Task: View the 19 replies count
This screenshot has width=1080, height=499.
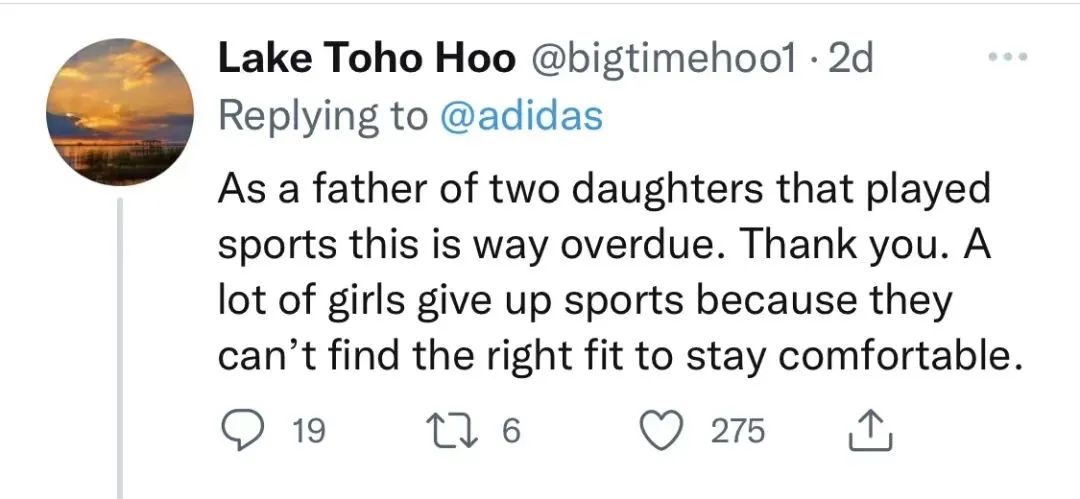Action: [309, 432]
